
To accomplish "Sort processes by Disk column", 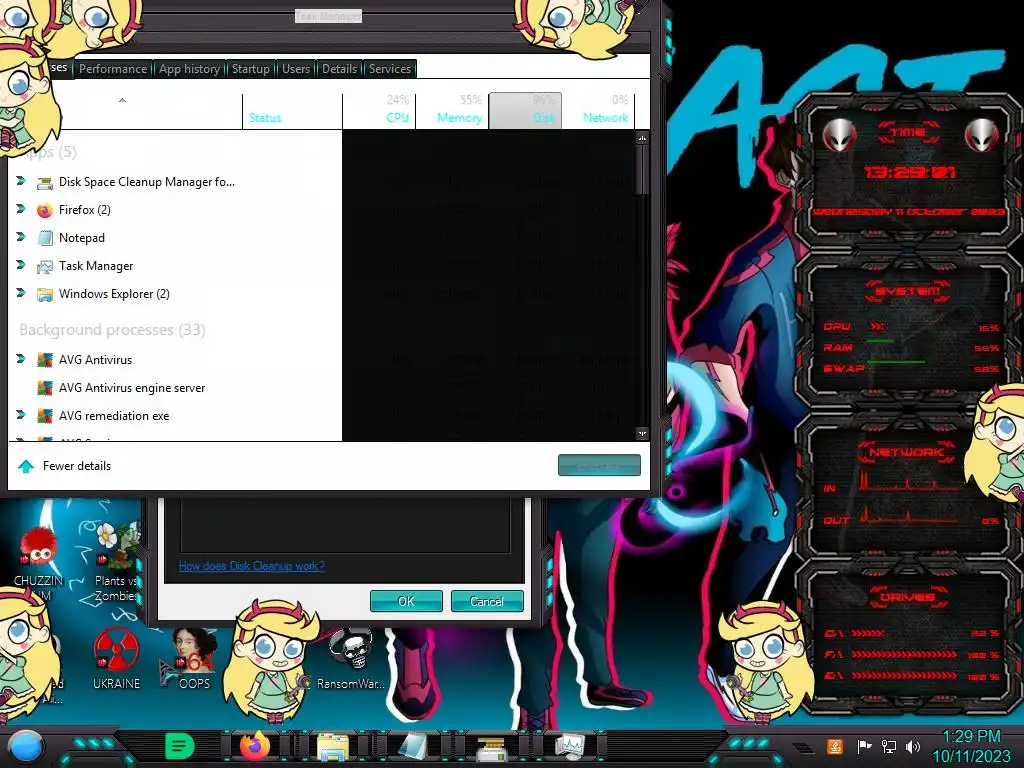I will tap(525, 110).
